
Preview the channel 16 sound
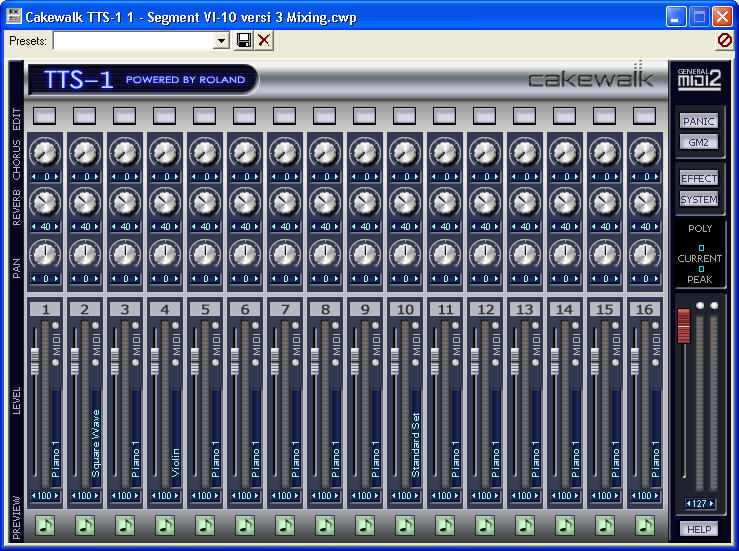[x=645, y=525]
